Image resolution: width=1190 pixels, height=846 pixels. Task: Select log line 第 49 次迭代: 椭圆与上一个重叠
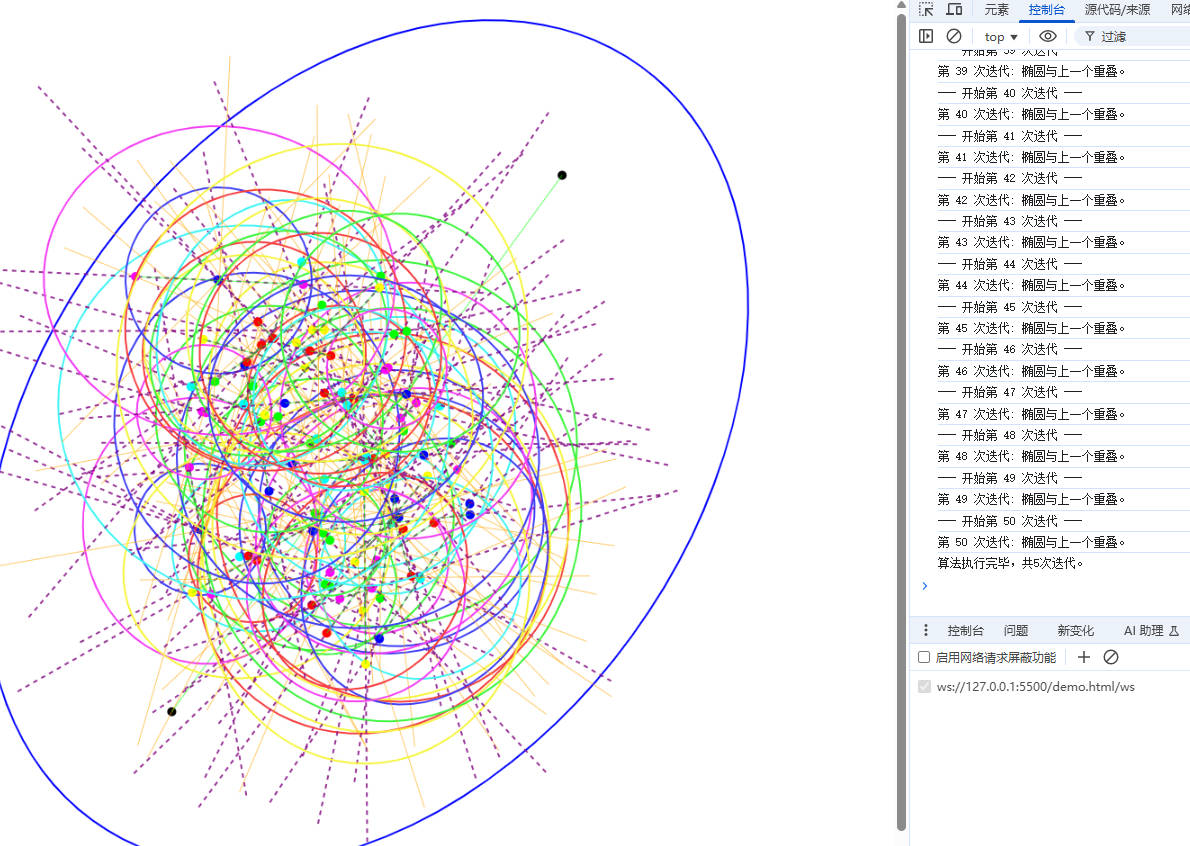(x=1031, y=499)
